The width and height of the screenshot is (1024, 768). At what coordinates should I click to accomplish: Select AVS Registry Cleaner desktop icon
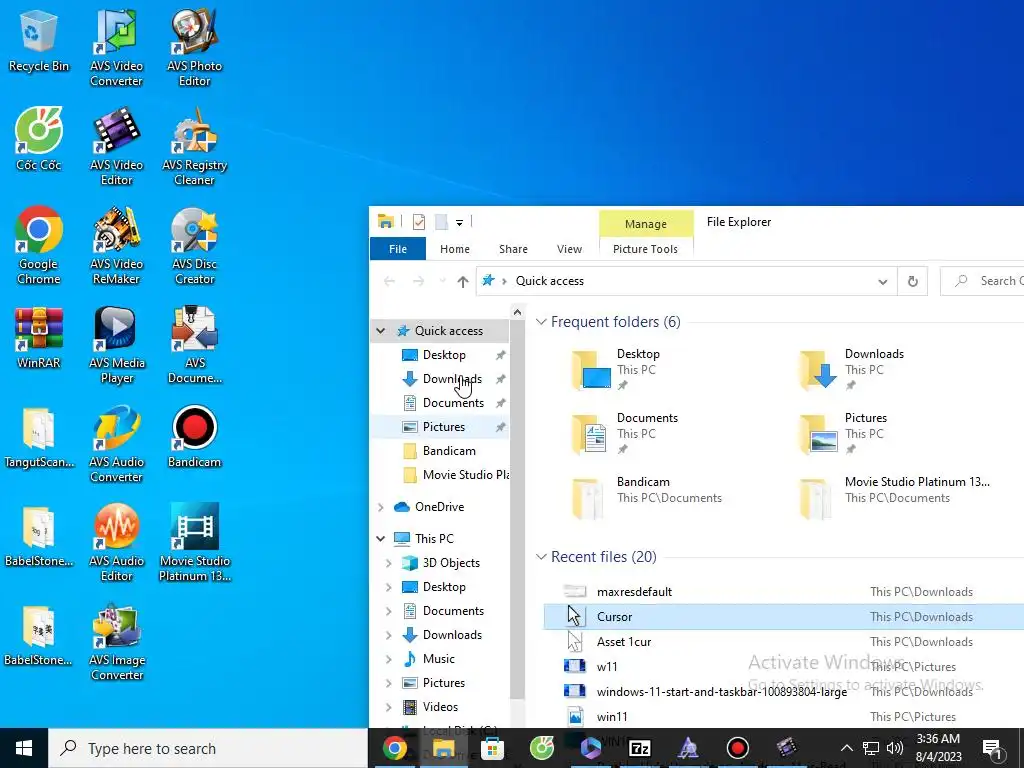coord(194,148)
